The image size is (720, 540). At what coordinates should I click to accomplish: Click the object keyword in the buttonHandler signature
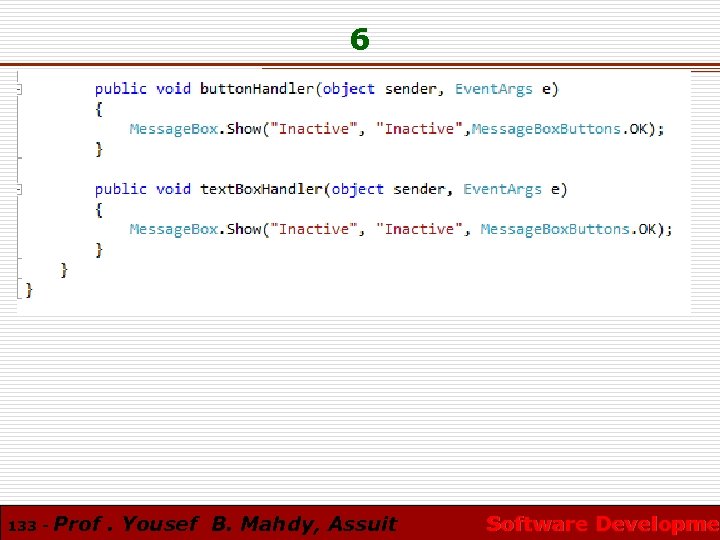pyautogui.click(x=349, y=89)
